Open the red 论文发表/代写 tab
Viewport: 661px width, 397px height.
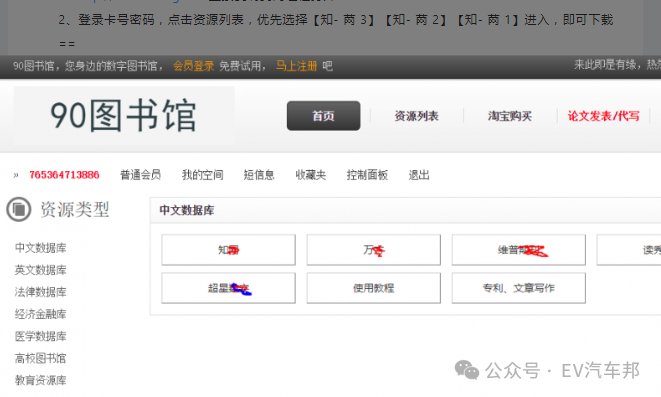point(603,116)
